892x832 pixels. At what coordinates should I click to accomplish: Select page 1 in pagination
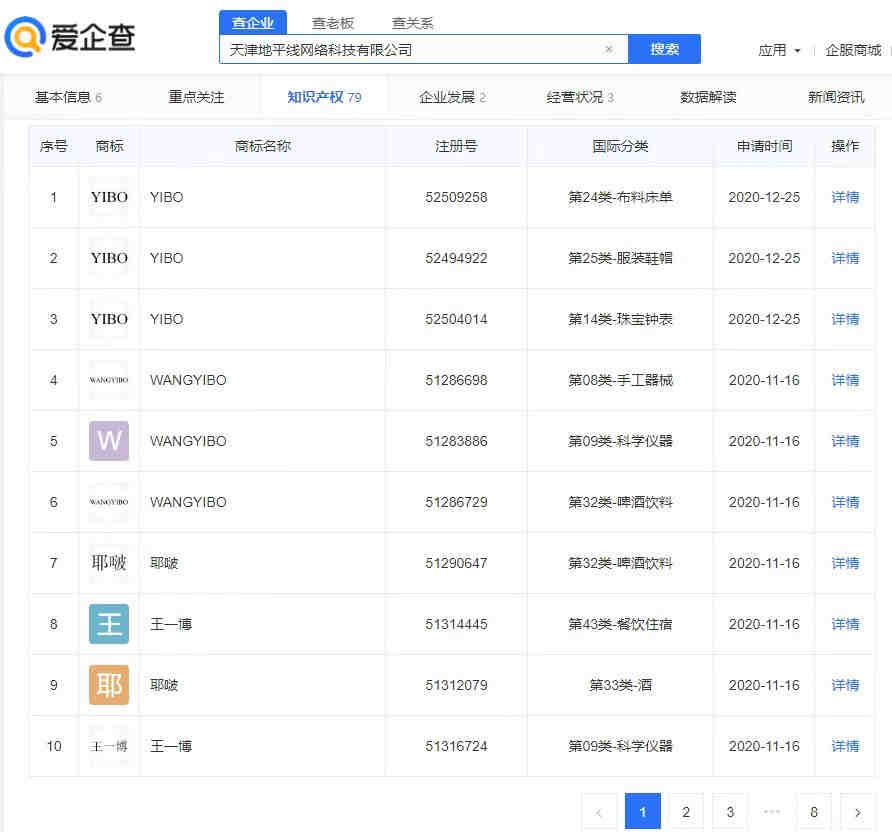click(x=643, y=812)
